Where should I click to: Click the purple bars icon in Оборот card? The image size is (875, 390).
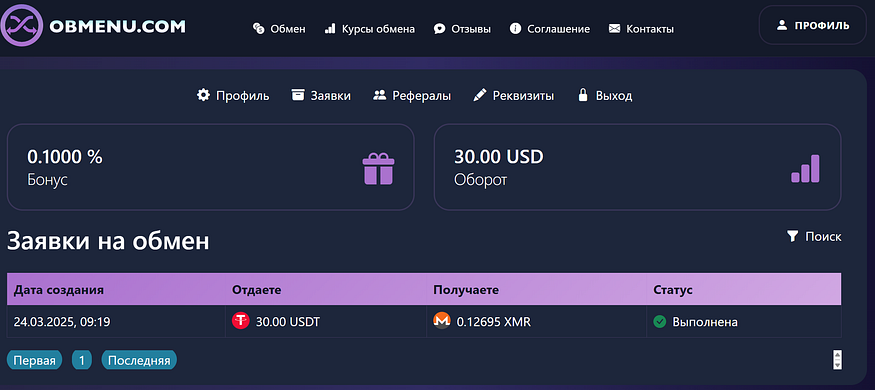coord(805,168)
